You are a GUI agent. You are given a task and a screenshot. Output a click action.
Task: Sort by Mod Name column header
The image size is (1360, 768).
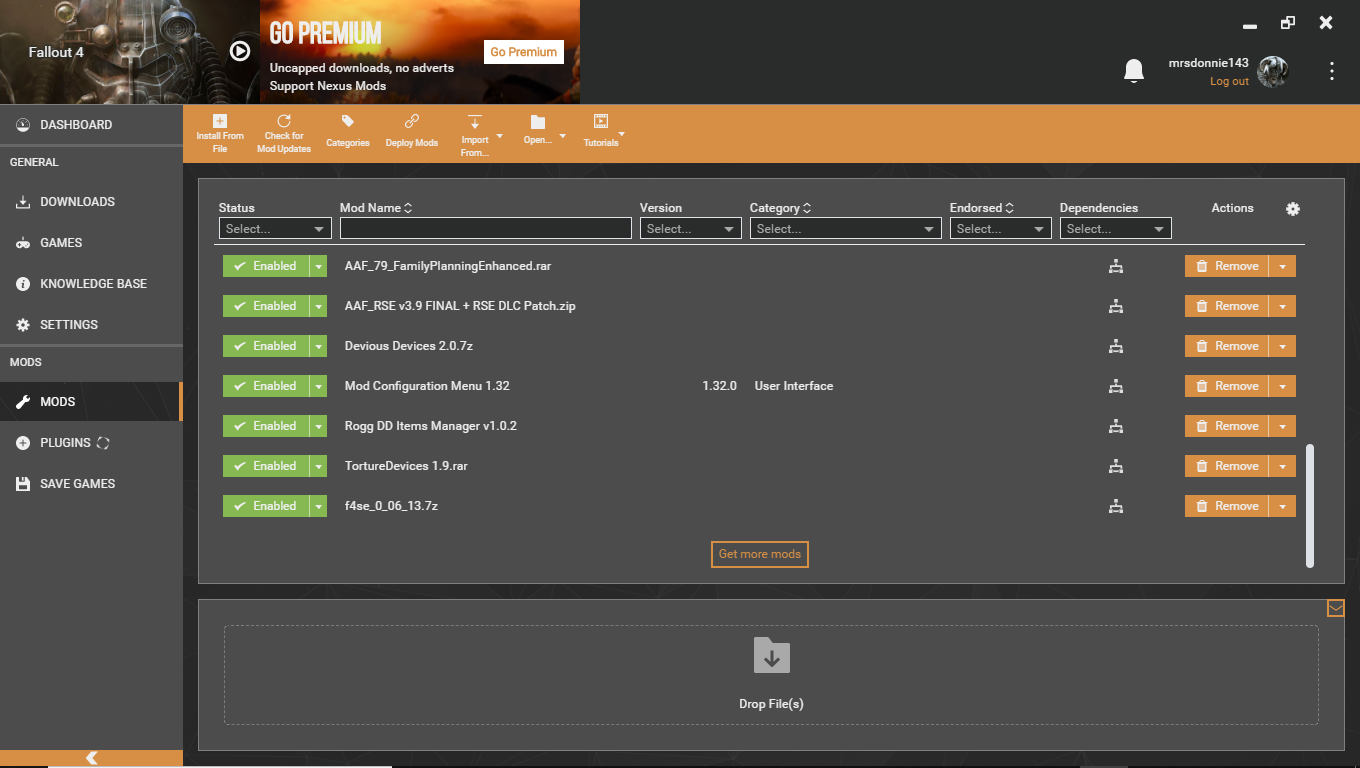[x=376, y=208]
